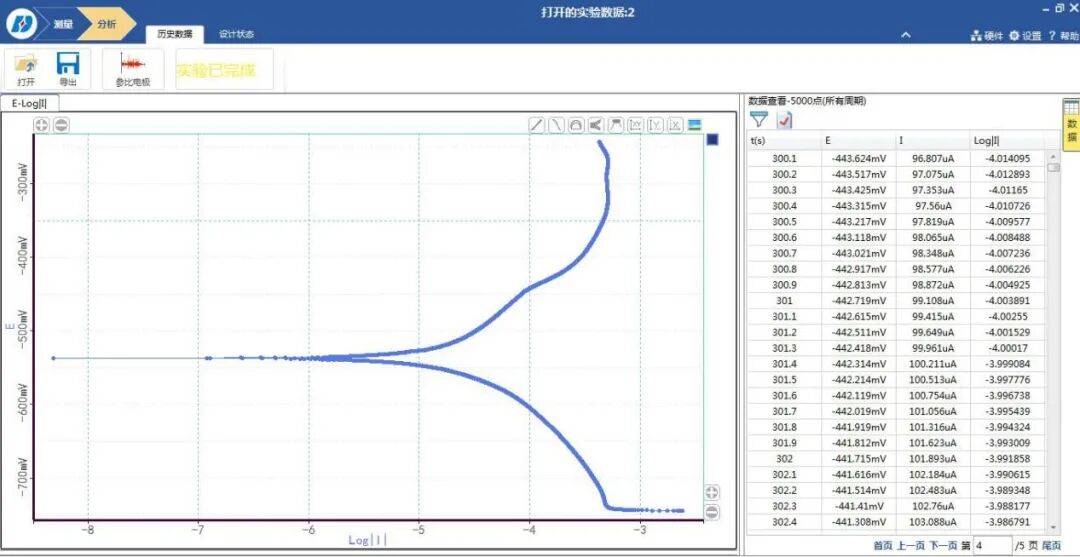Select the row with t(s) 301
This screenshot has width=1080, height=557.
(x=896, y=301)
